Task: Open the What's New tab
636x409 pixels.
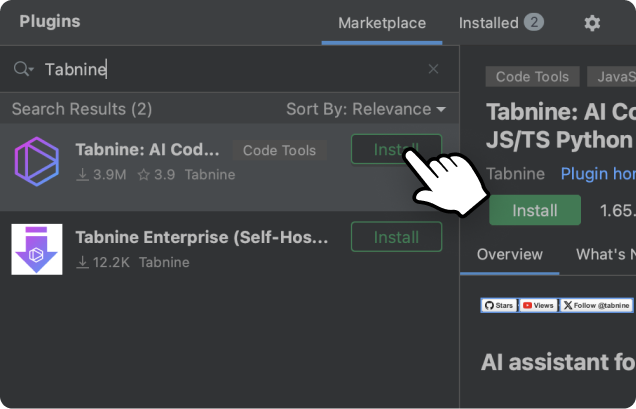Action: [x=604, y=254]
